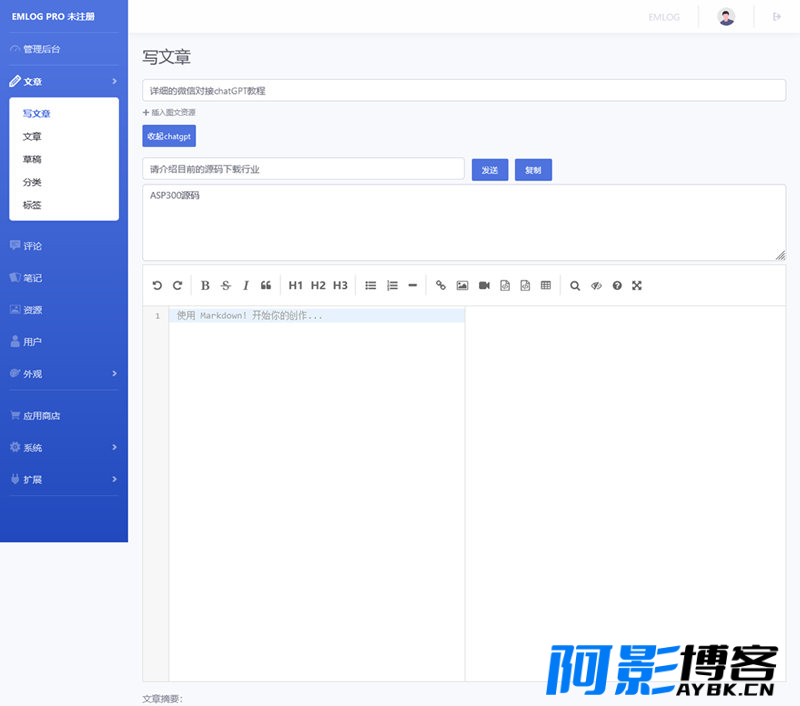
Task: Open the 标签 tags submenu item
Action: pos(32,205)
